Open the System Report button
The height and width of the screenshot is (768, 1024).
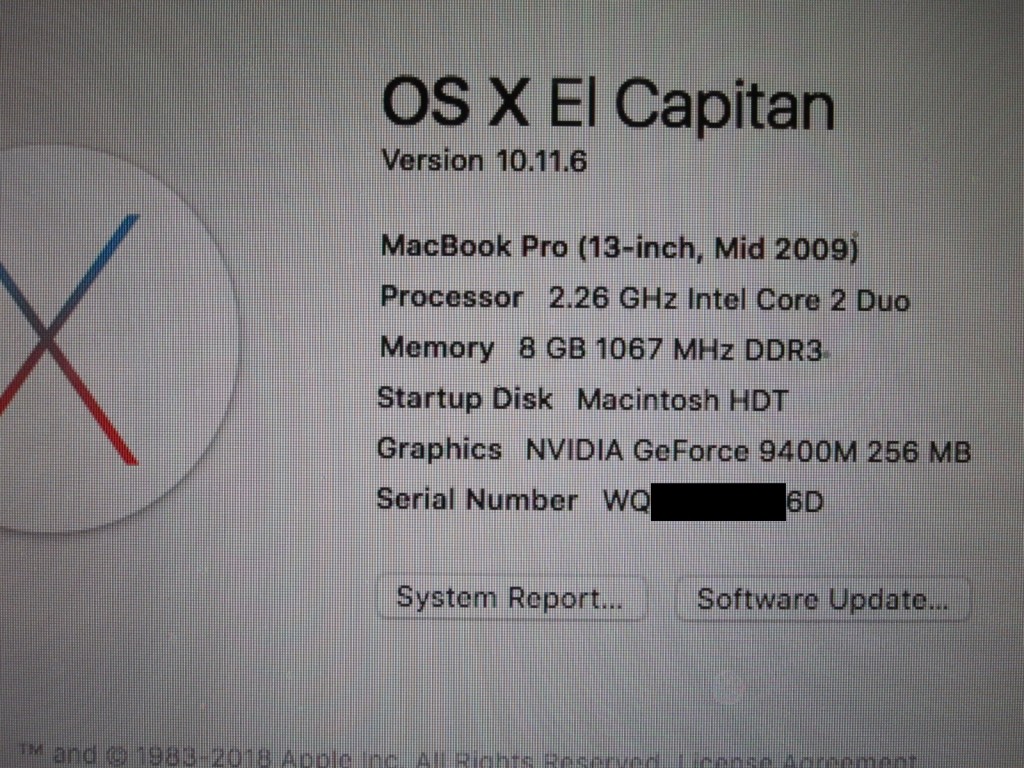(511, 598)
